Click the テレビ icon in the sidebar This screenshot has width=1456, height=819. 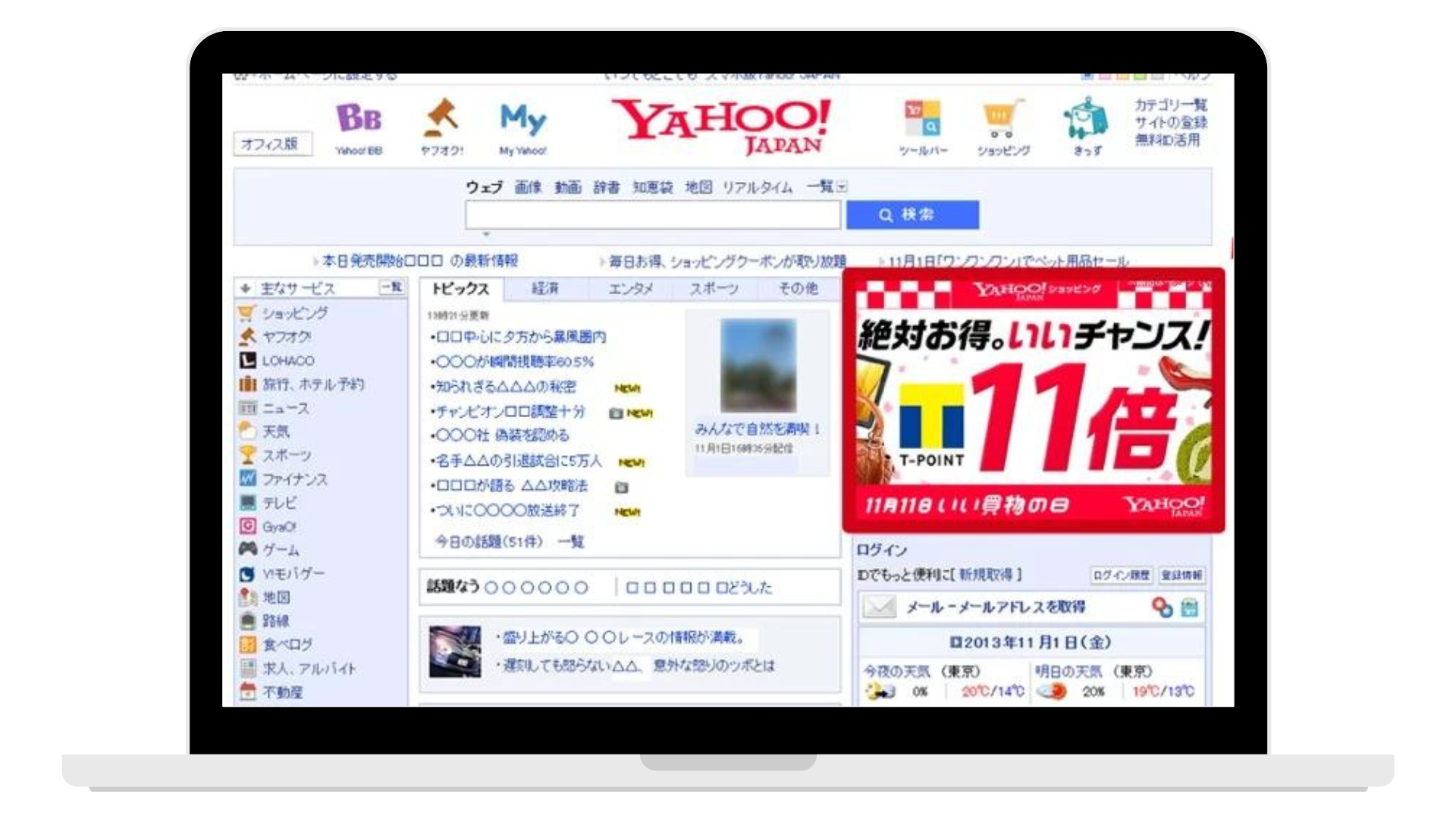[247, 502]
